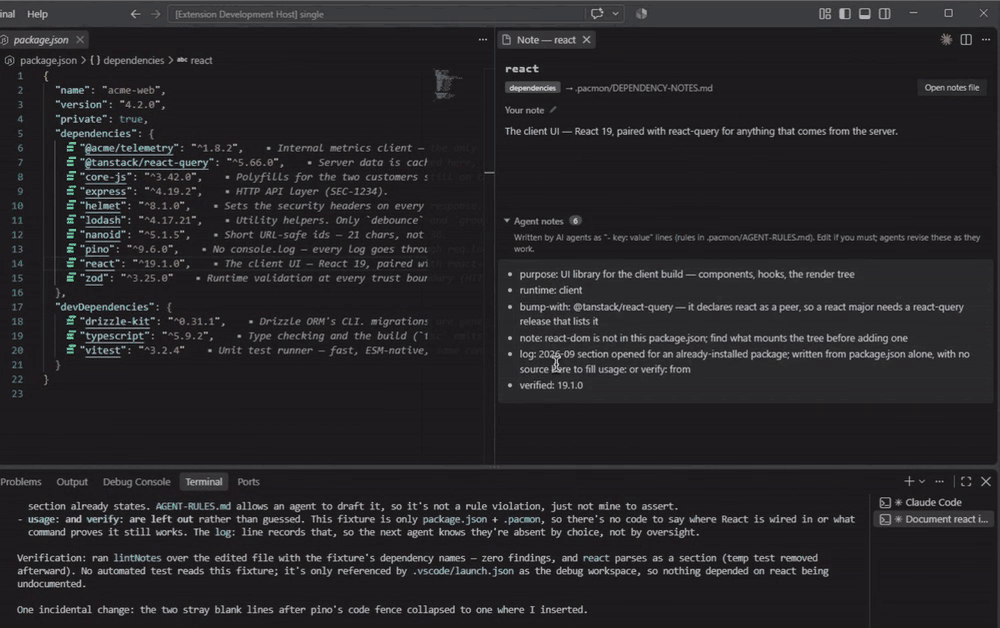The height and width of the screenshot is (628, 1000).
Task: Click the Claude sparkle icon in note toolbar
Action: pyautogui.click(x=946, y=40)
